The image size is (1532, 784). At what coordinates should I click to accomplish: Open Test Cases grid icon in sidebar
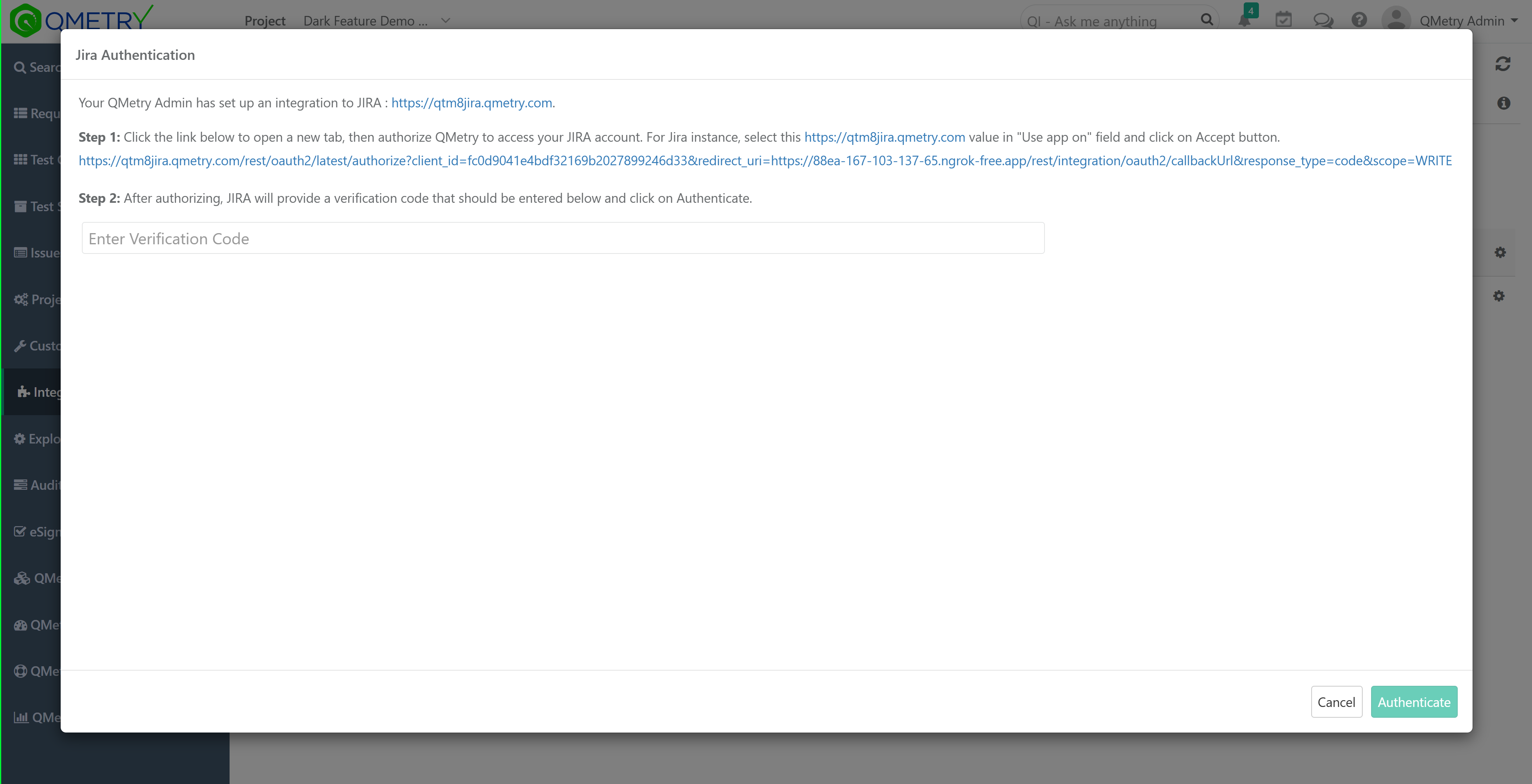(x=21, y=159)
